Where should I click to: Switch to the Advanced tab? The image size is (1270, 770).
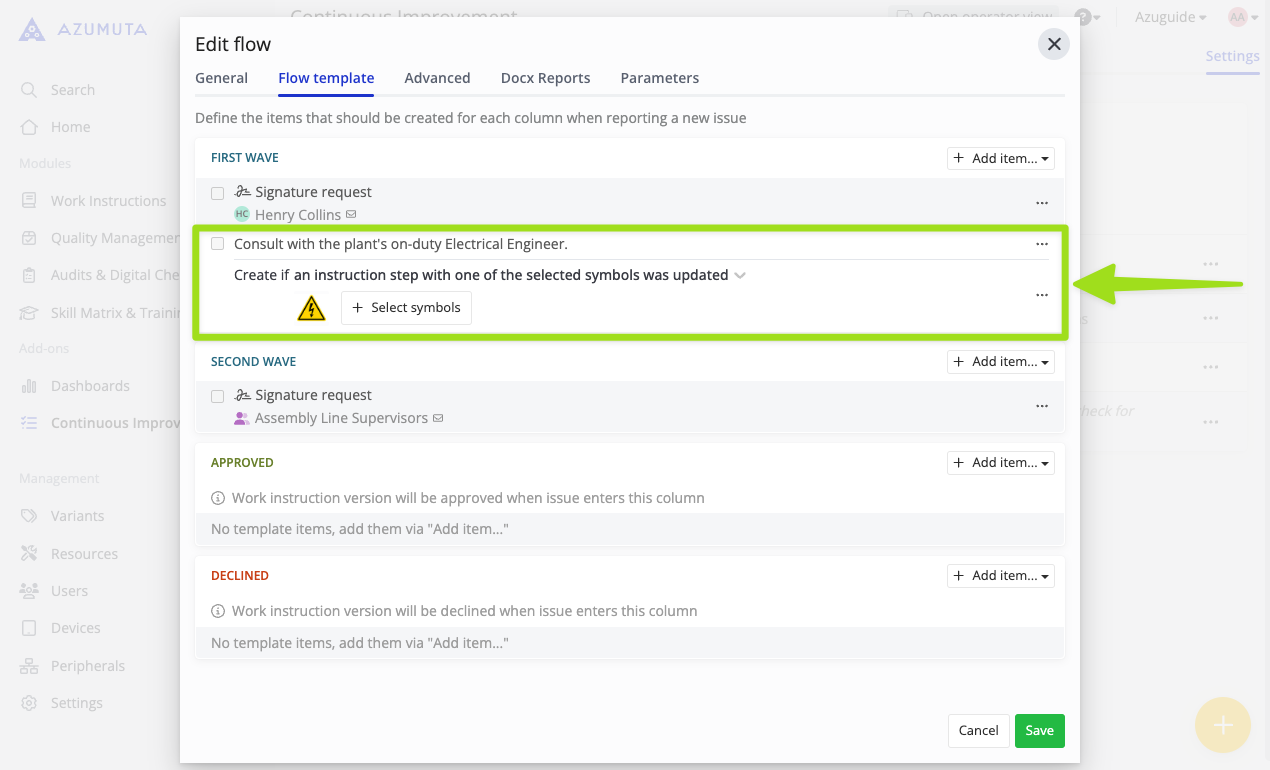(437, 78)
